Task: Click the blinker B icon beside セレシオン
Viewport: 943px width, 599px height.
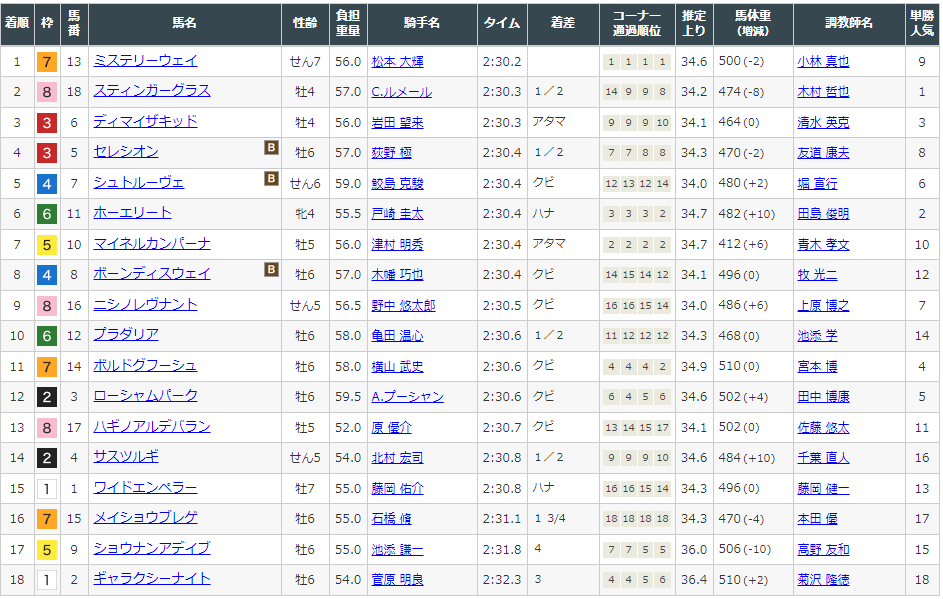Action: point(271,148)
